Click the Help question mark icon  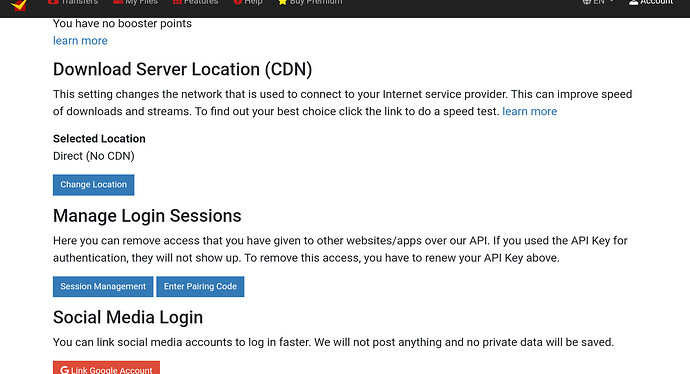tap(238, 2)
